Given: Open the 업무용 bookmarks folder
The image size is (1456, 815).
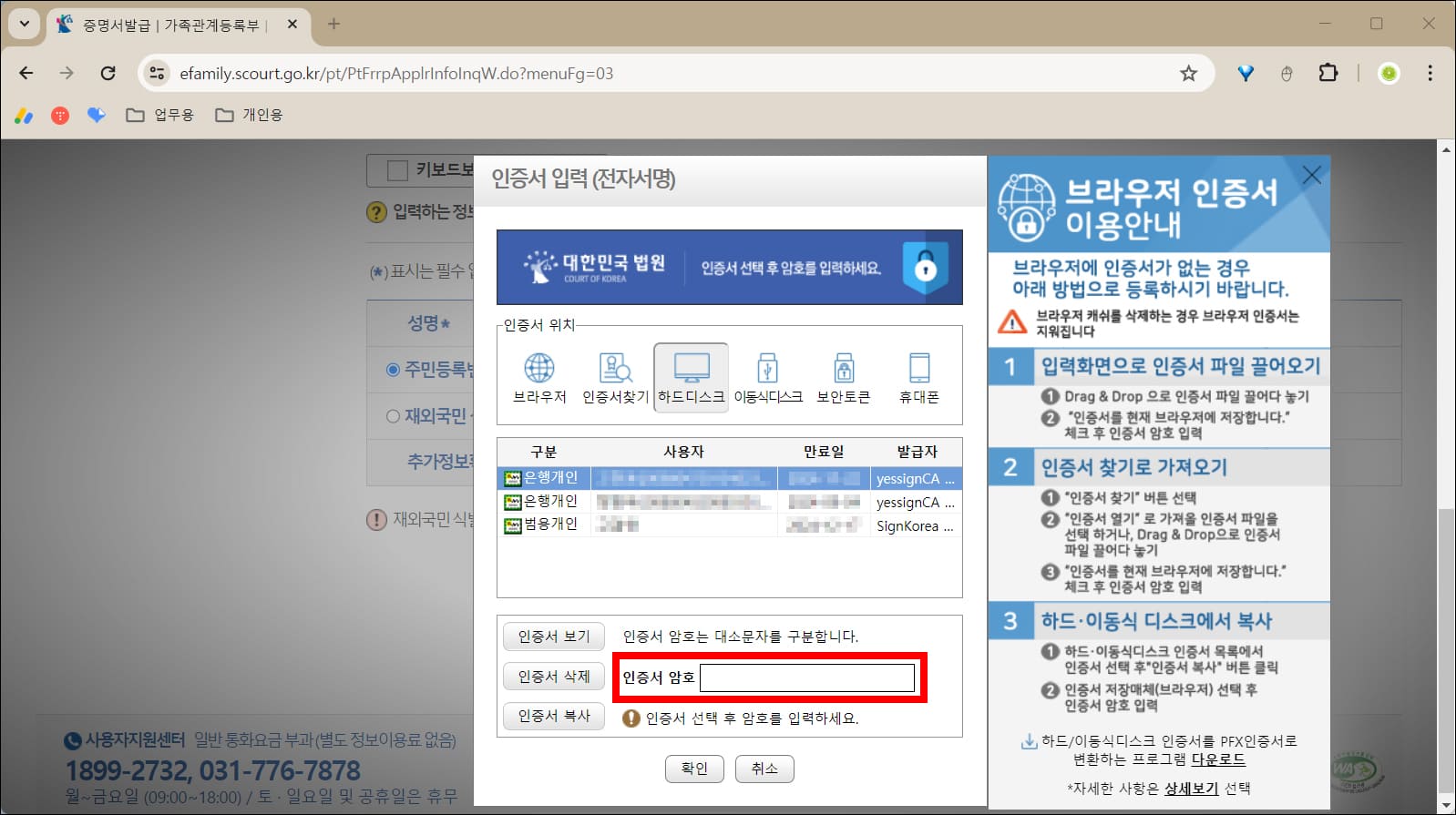Looking at the screenshot, I should (160, 115).
